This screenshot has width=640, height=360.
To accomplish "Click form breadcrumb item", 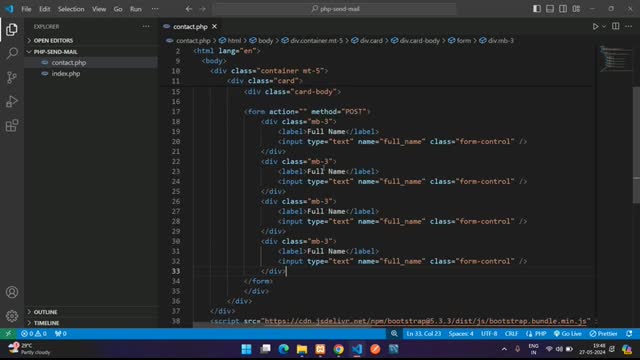I will pyautogui.click(x=464, y=40).
